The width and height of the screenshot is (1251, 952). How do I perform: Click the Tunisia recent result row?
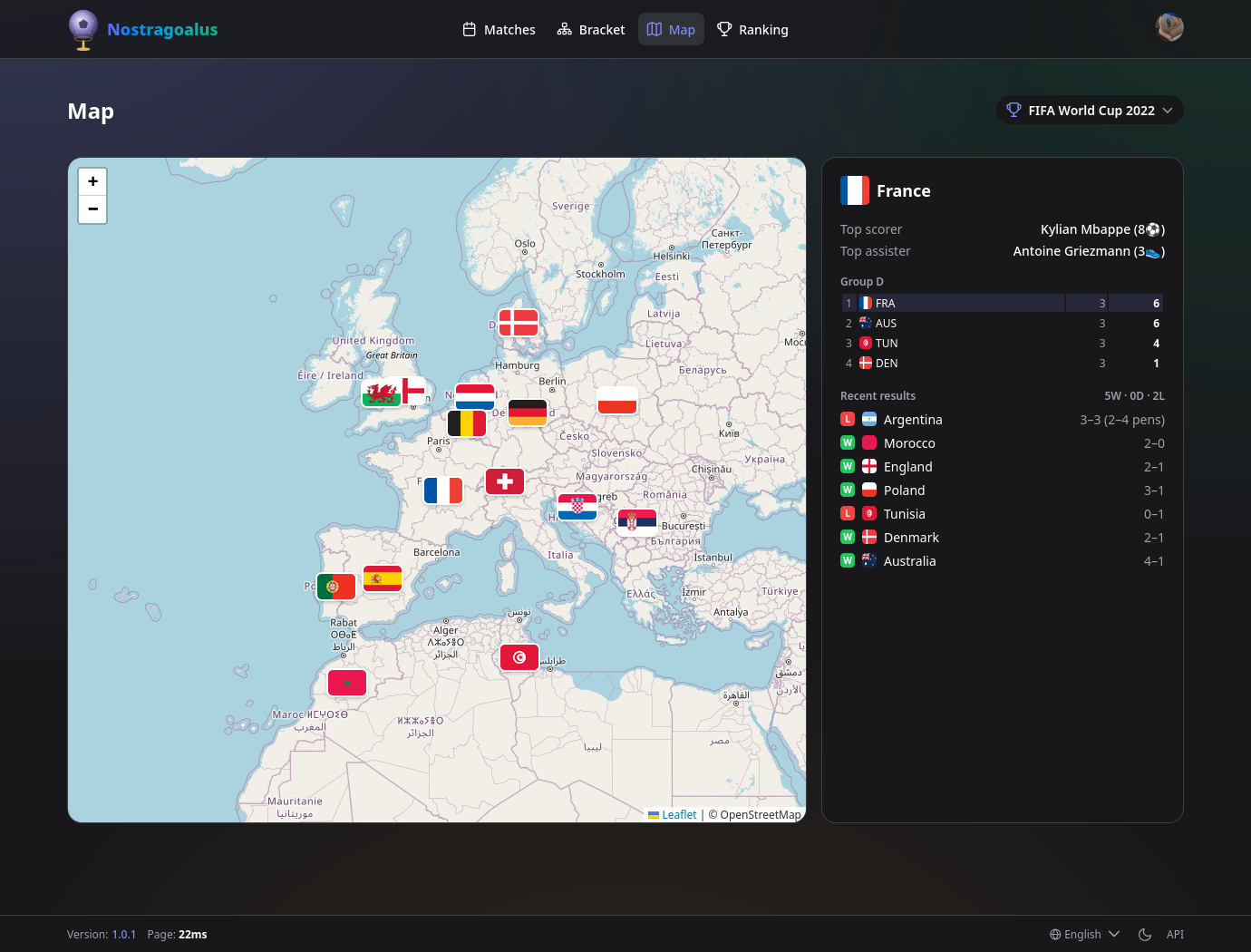1003,514
